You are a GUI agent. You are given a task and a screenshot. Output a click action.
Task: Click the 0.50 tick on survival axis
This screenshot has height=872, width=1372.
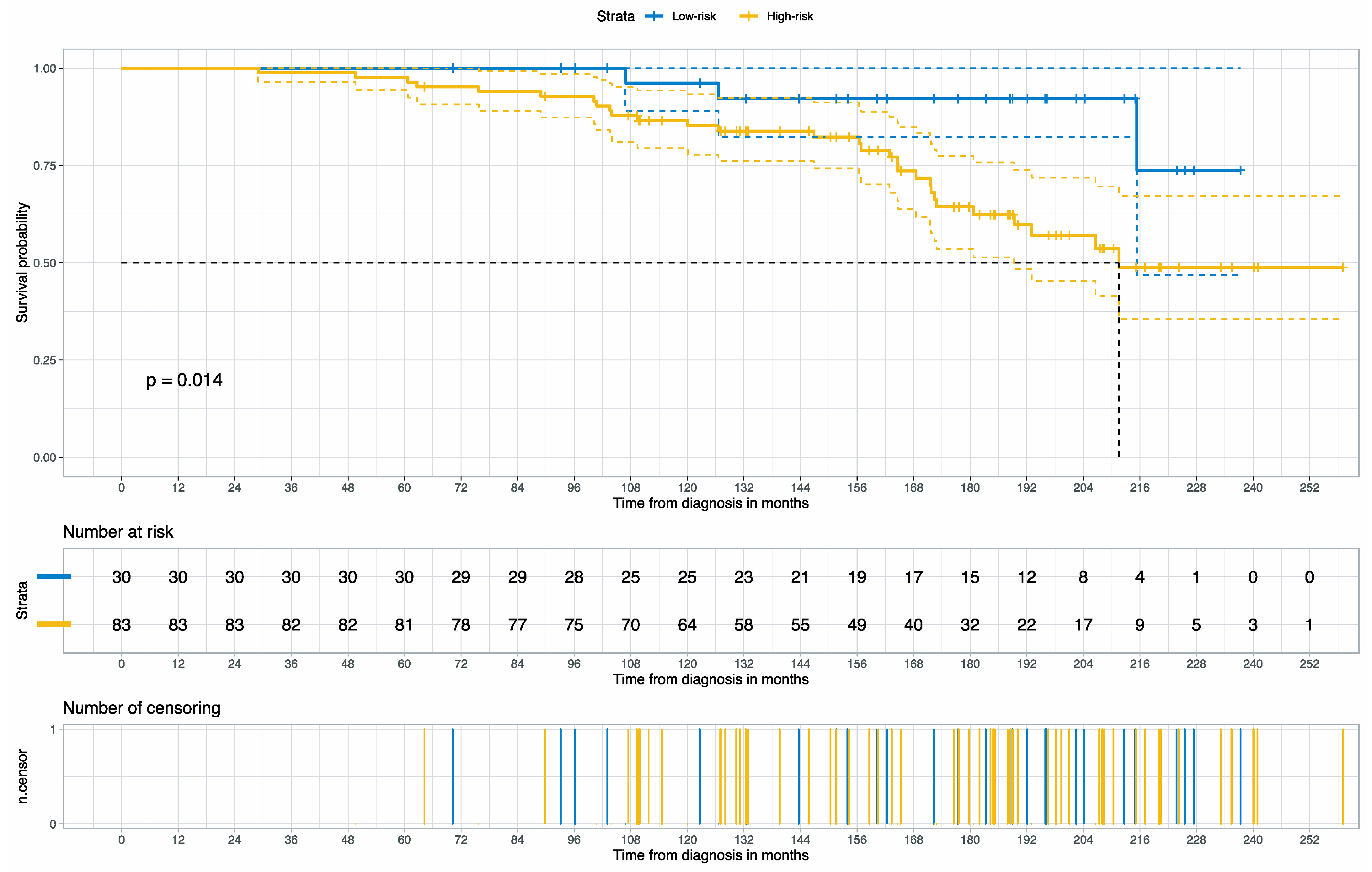point(45,263)
